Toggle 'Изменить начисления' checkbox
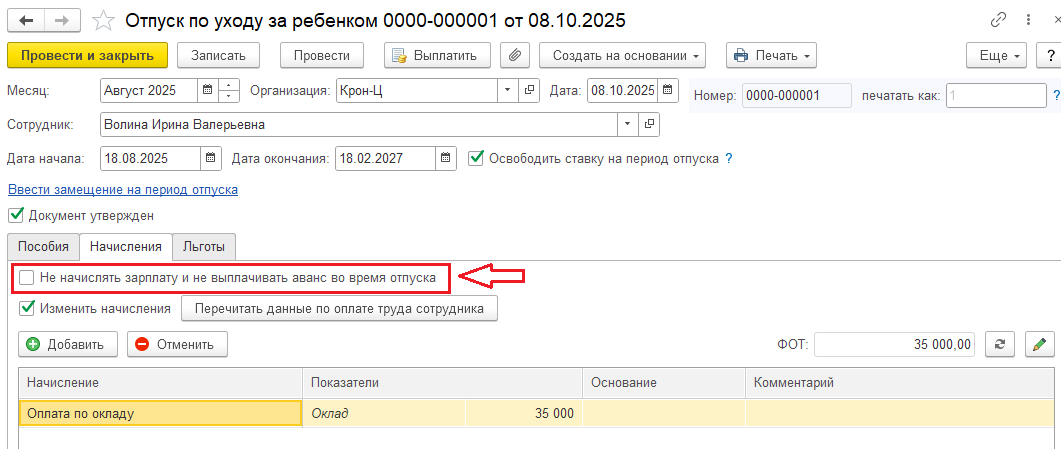 pyautogui.click(x=26, y=308)
